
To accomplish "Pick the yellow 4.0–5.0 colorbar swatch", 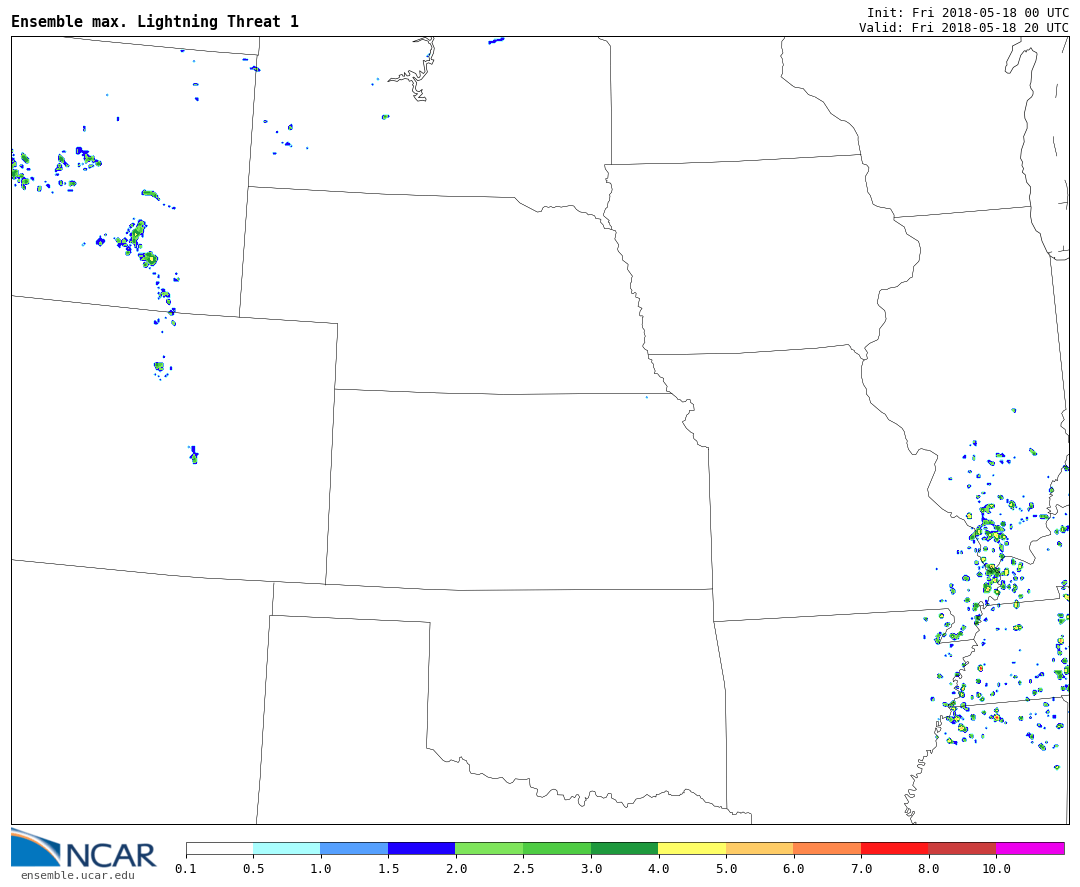I will pyautogui.click(x=692, y=848).
